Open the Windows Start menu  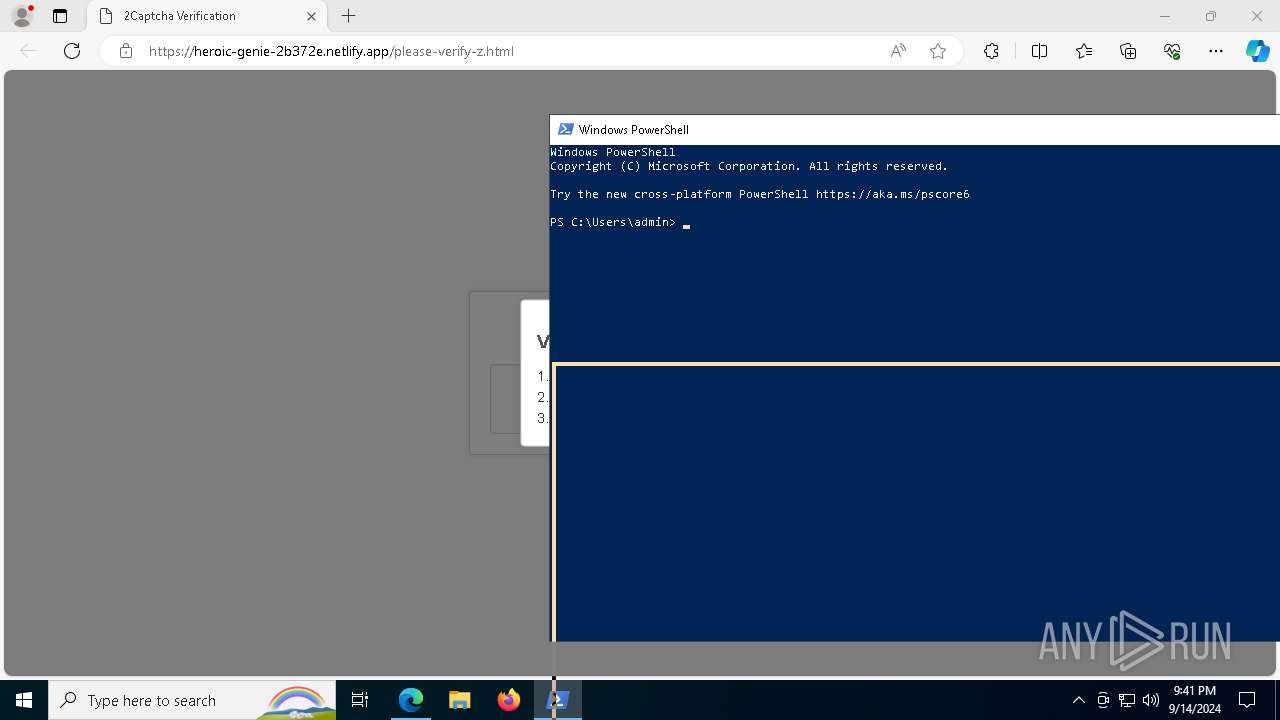pos(24,700)
